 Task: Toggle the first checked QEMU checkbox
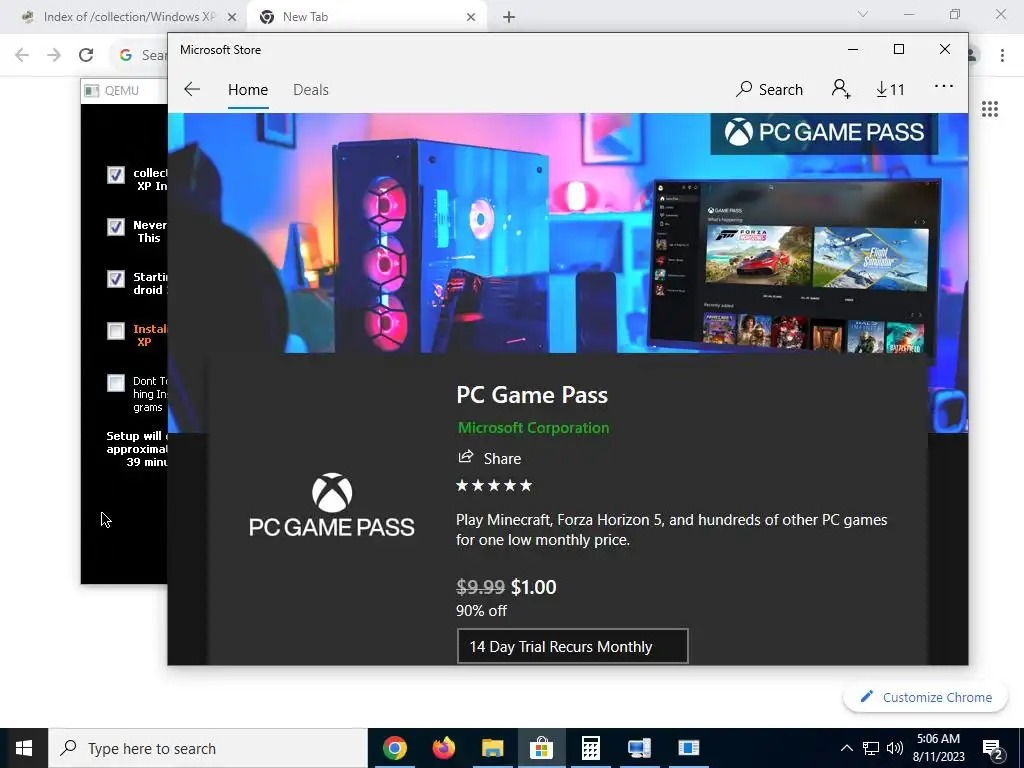[116, 175]
